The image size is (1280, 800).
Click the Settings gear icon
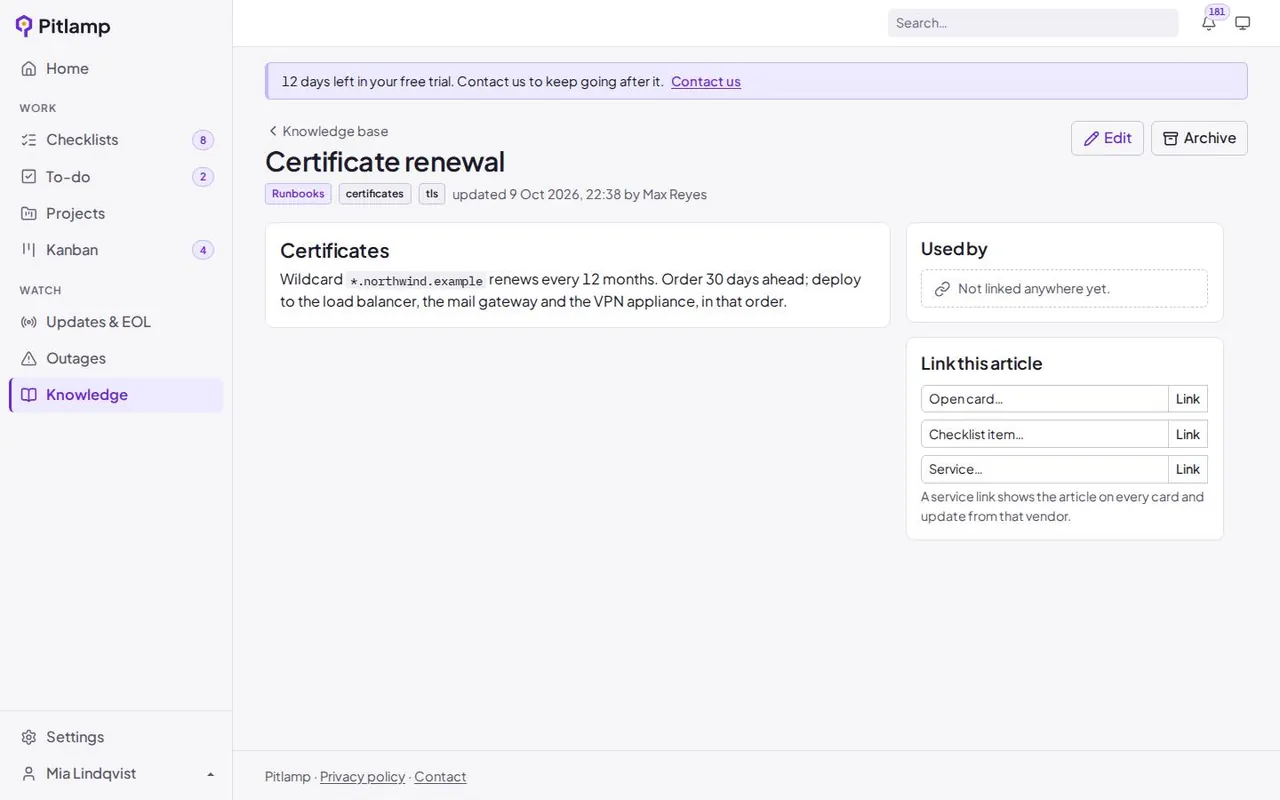pos(29,737)
